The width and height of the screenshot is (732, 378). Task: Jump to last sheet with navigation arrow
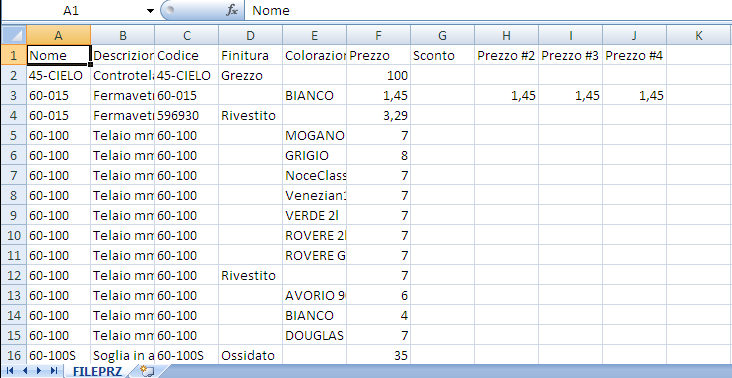click(x=54, y=371)
